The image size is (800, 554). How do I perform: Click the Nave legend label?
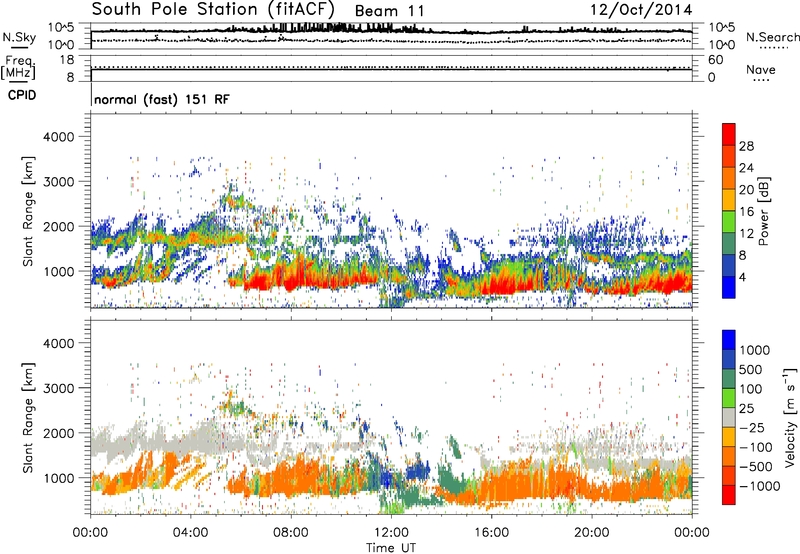(761, 69)
